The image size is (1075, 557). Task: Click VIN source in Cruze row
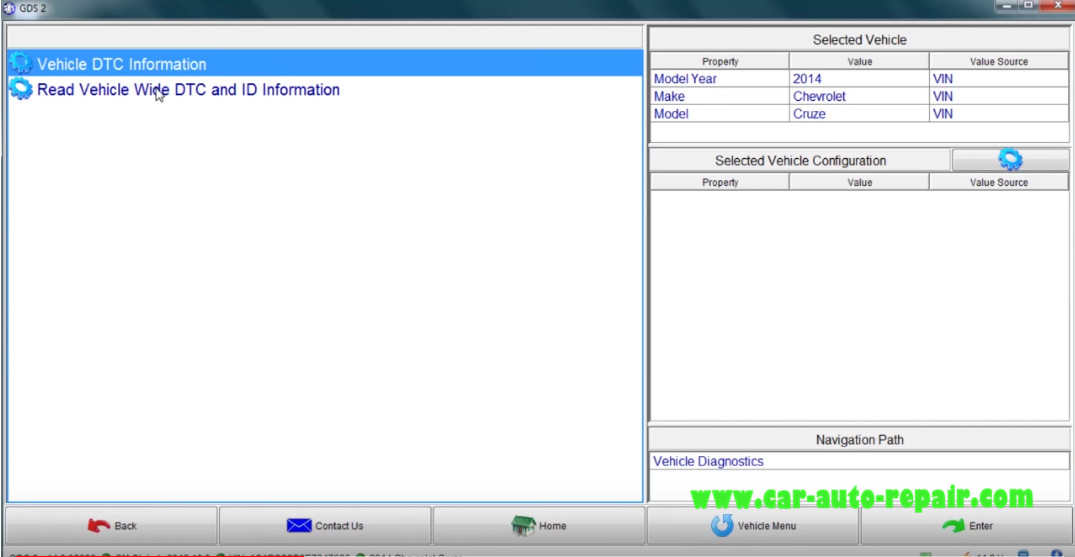(999, 114)
